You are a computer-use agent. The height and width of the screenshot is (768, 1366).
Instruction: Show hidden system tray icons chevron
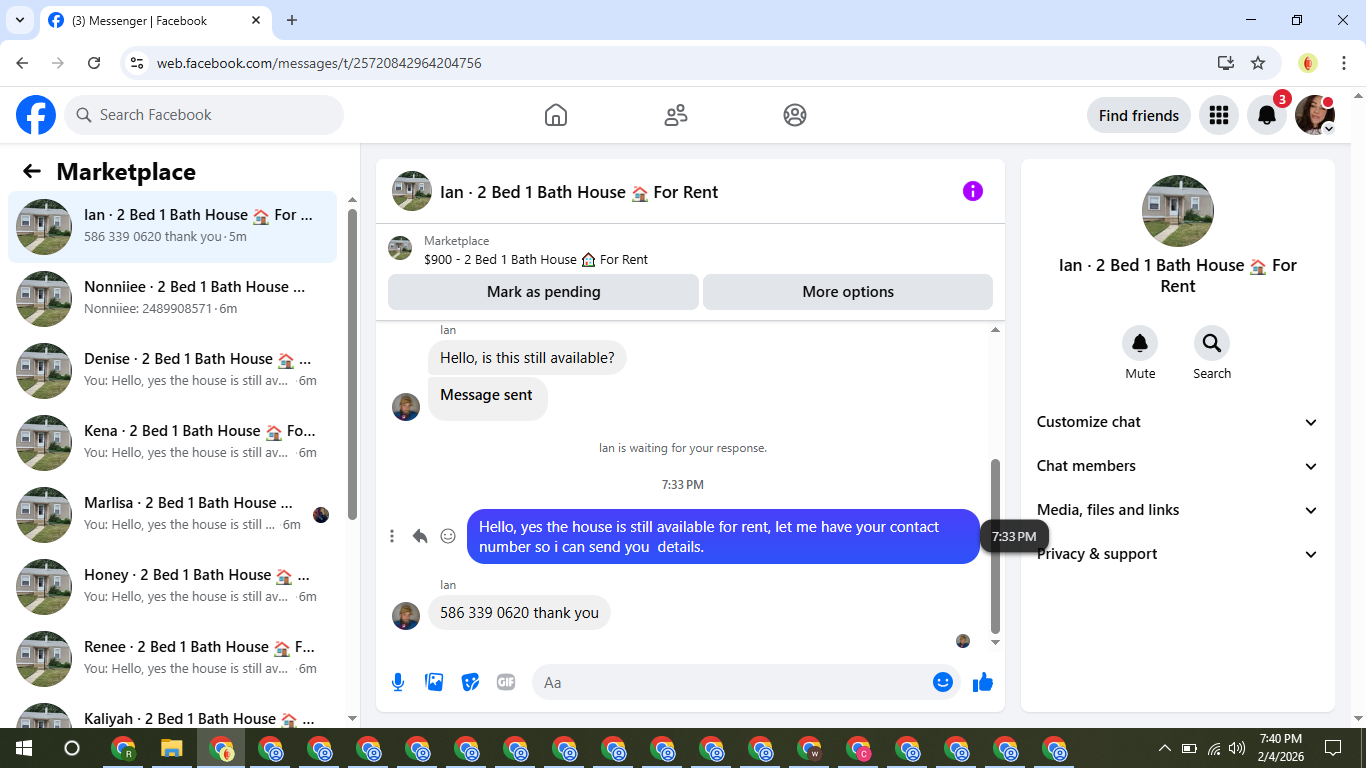1164,748
